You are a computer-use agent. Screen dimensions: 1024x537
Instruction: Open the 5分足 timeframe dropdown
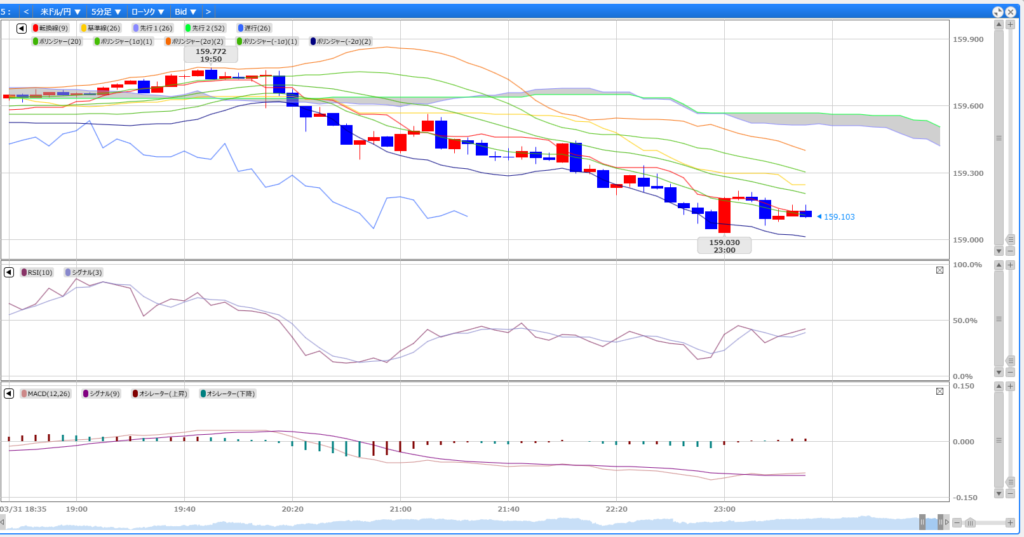click(x=106, y=11)
